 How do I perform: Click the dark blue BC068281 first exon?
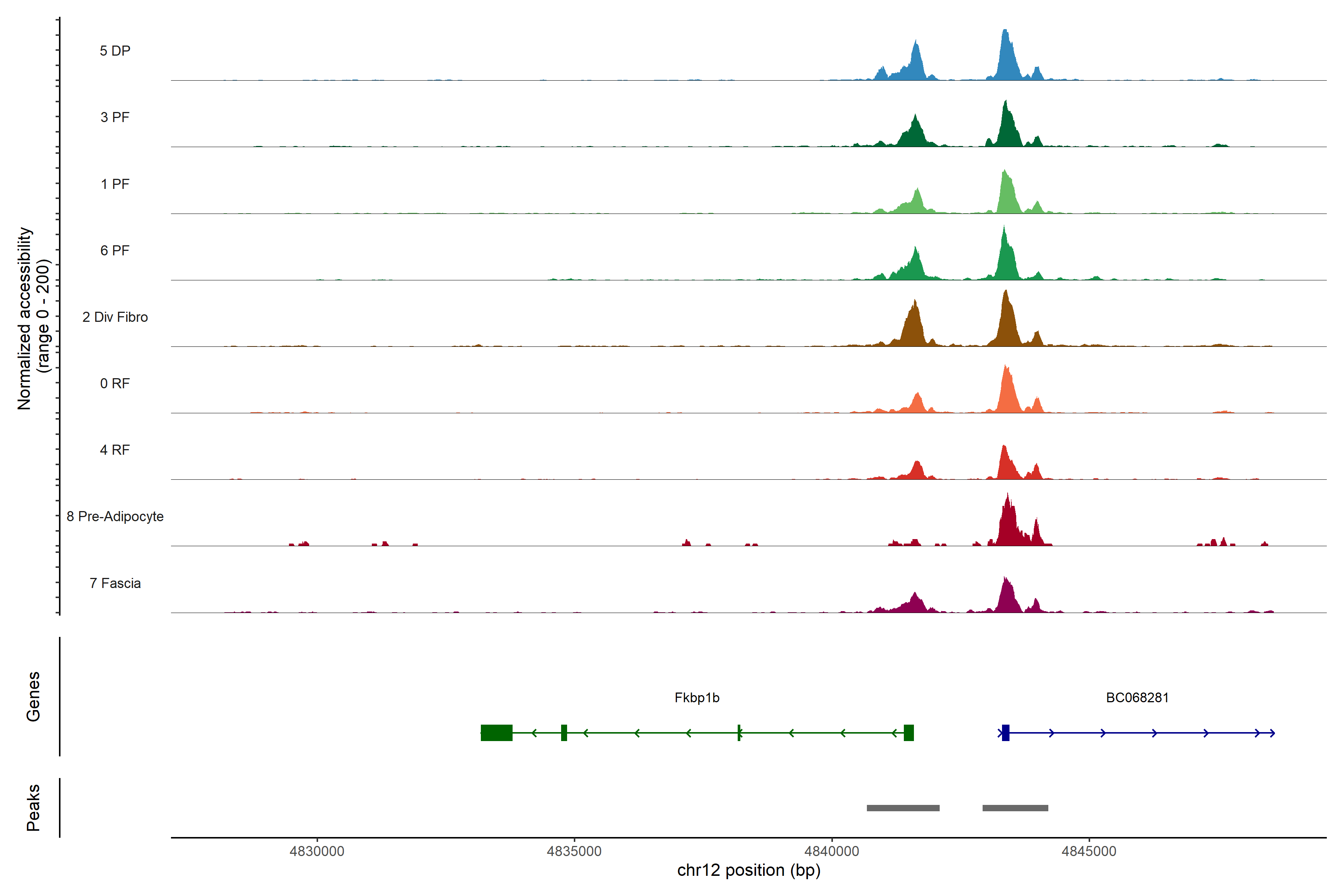pyautogui.click(x=1006, y=732)
